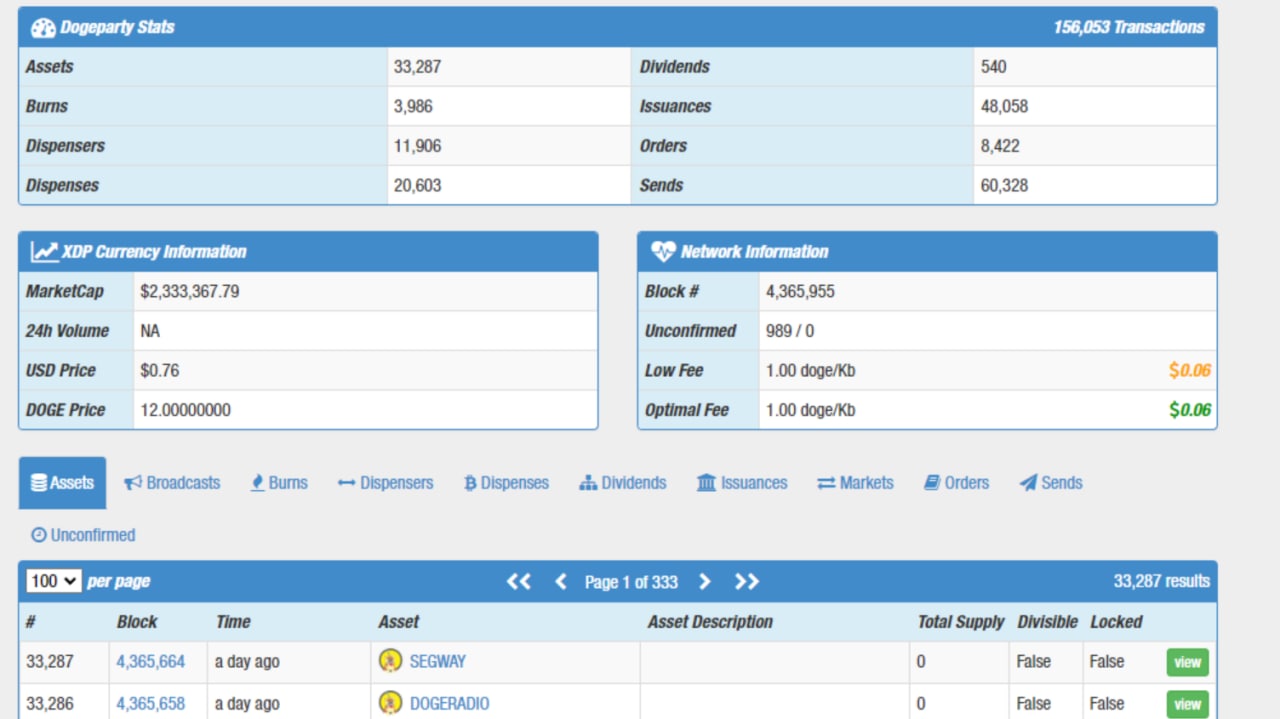Go to the next page arrow
Screen dimensions: 1280x719
coord(705,582)
